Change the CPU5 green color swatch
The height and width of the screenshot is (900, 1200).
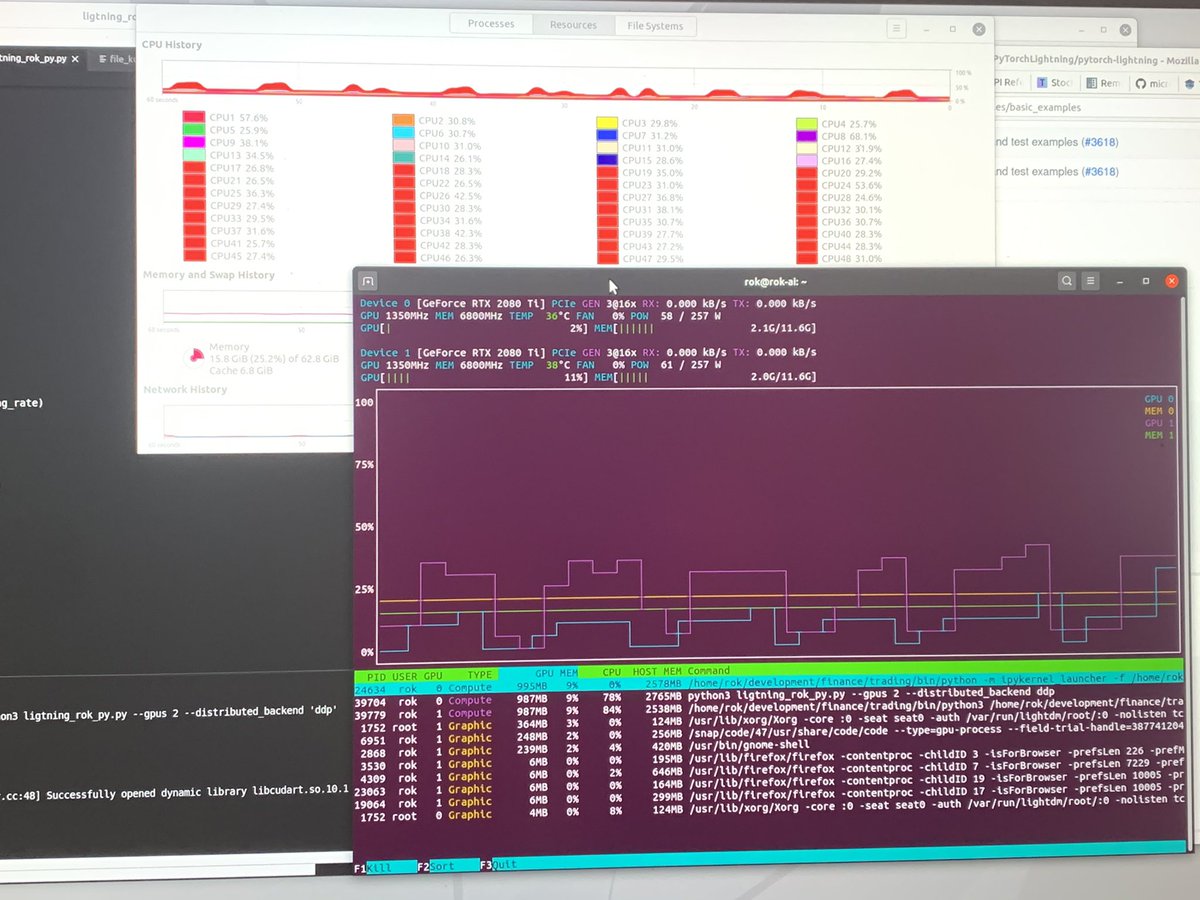pos(194,130)
